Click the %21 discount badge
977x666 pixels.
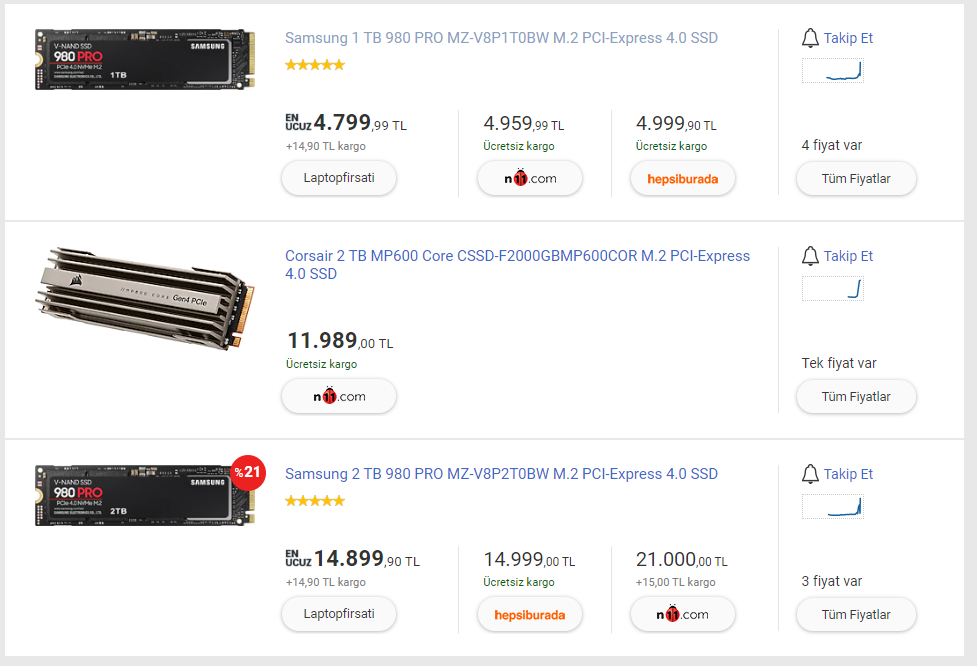[x=247, y=472]
